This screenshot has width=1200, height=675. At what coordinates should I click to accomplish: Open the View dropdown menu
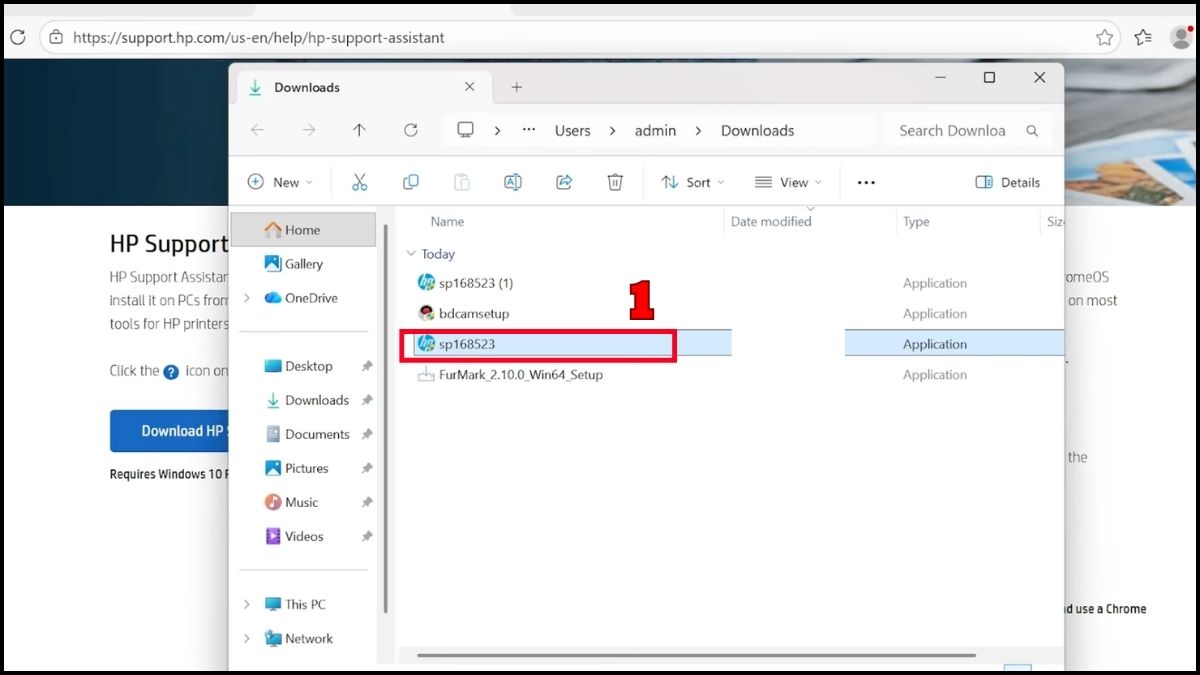pyautogui.click(x=788, y=182)
